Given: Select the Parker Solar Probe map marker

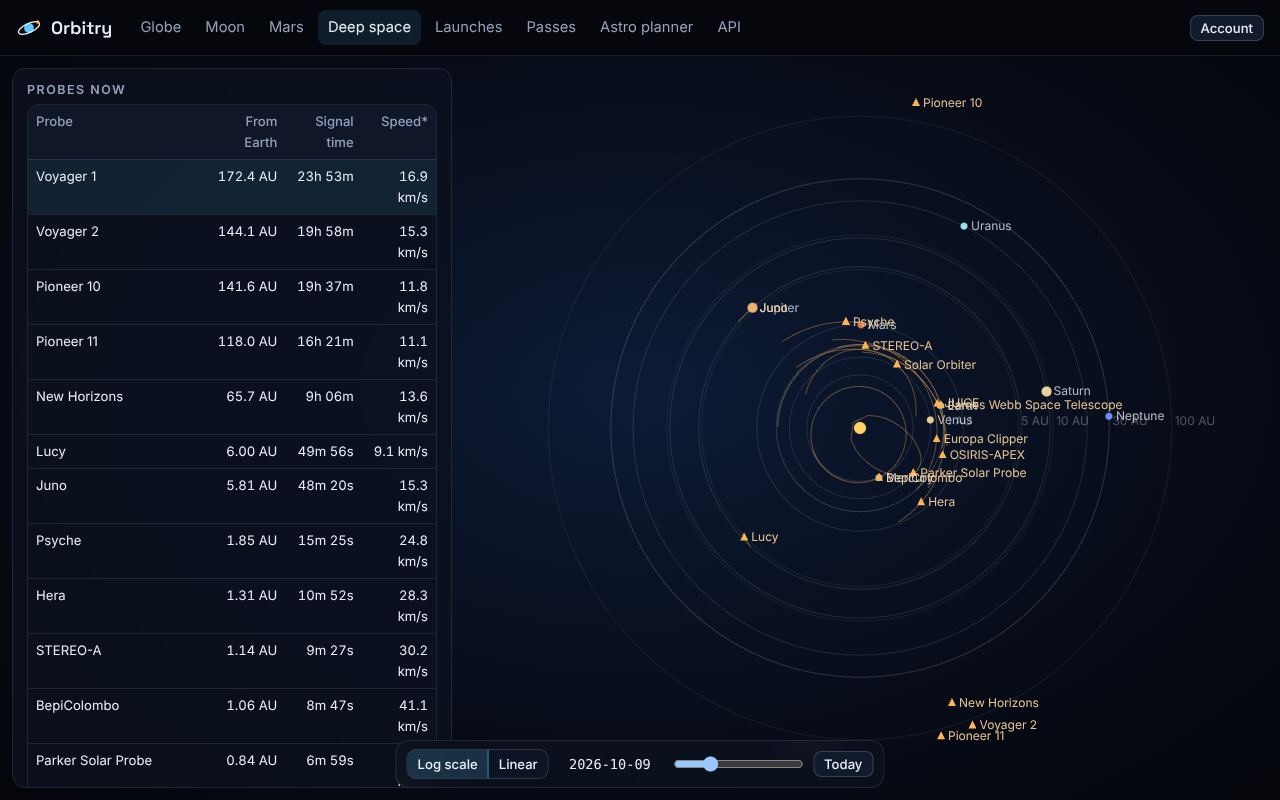Looking at the screenshot, I should 913,473.
